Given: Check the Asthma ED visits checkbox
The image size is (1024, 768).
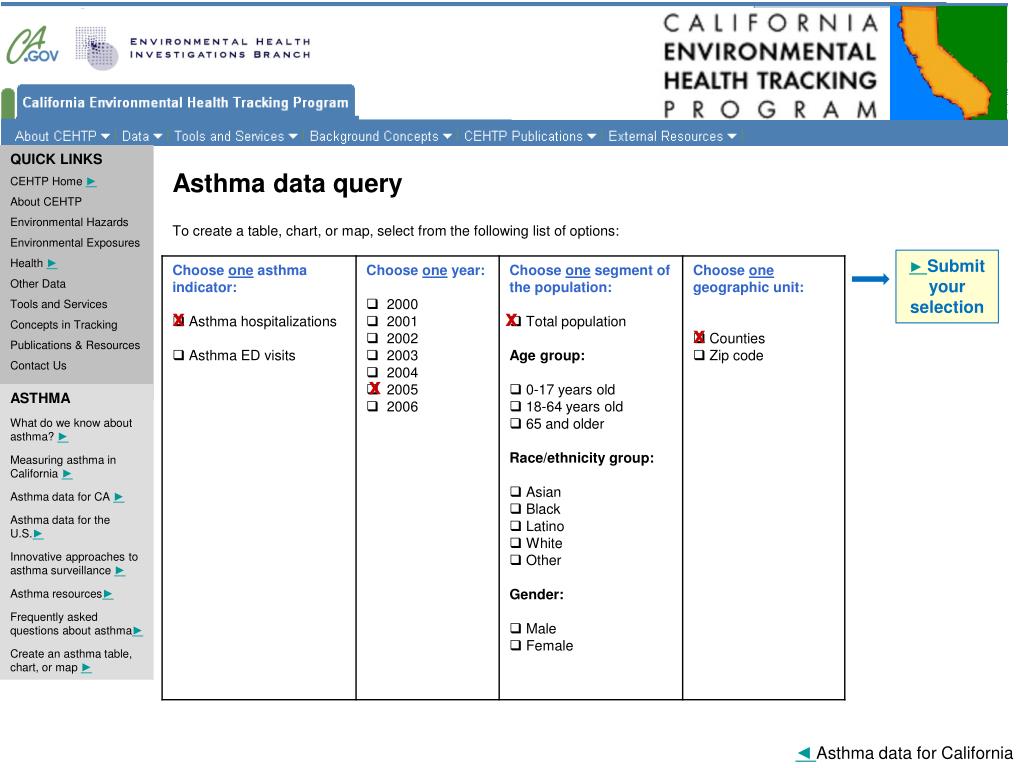Looking at the screenshot, I should [x=178, y=355].
